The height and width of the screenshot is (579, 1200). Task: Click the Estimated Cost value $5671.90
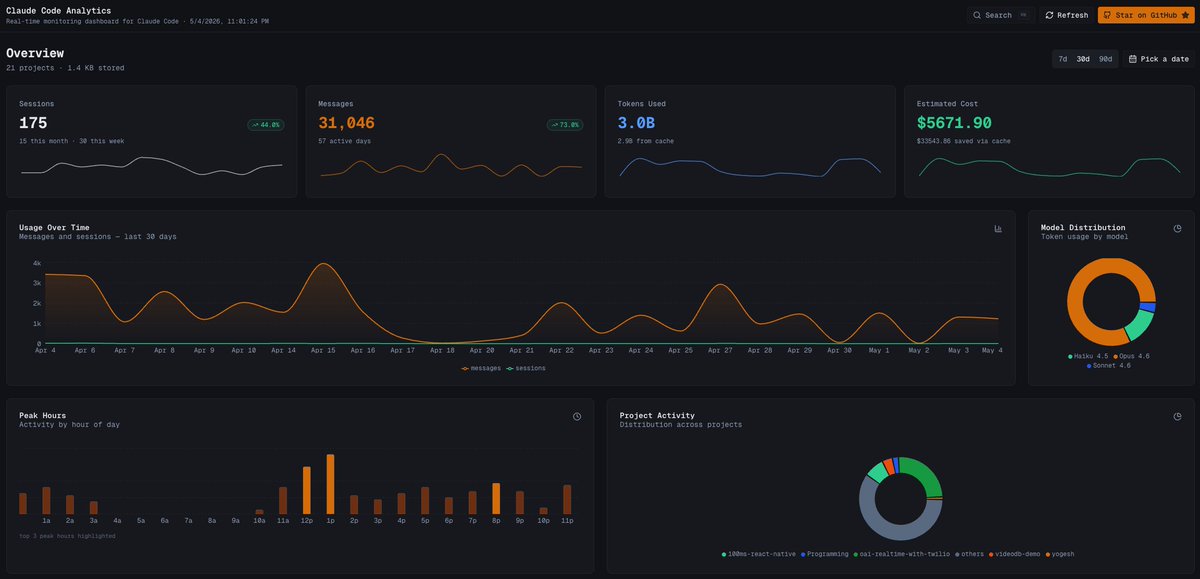[954, 123]
